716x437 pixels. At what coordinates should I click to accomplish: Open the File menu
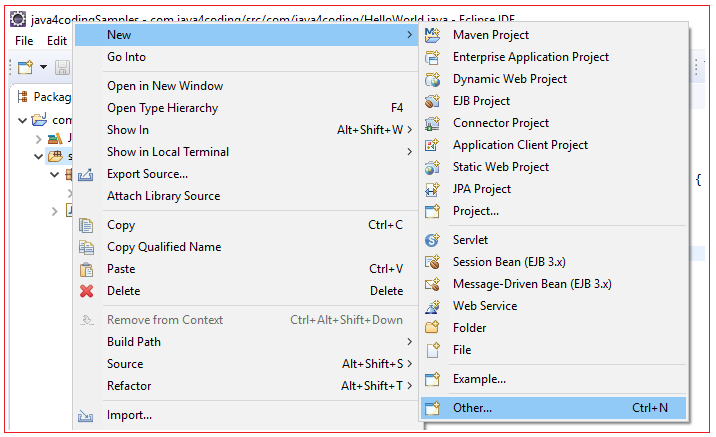pyautogui.click(x=24, y=41)
